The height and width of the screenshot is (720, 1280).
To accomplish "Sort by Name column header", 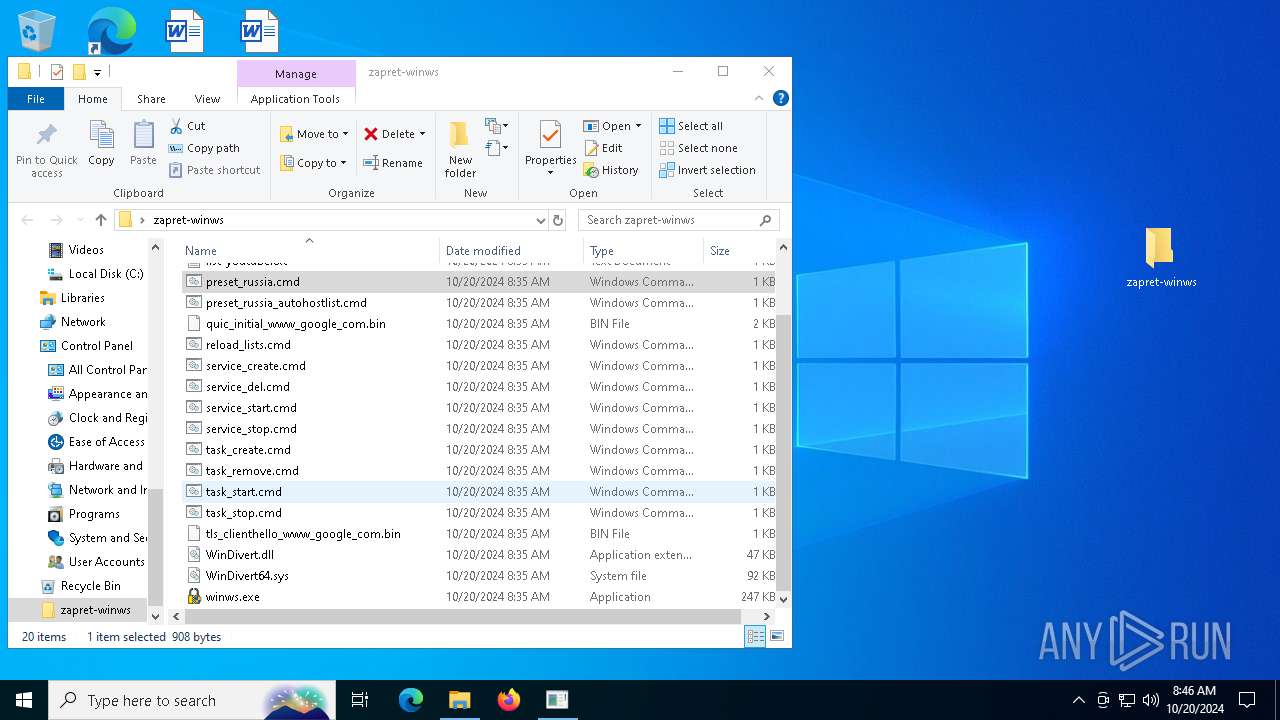I will click(310, 251).
